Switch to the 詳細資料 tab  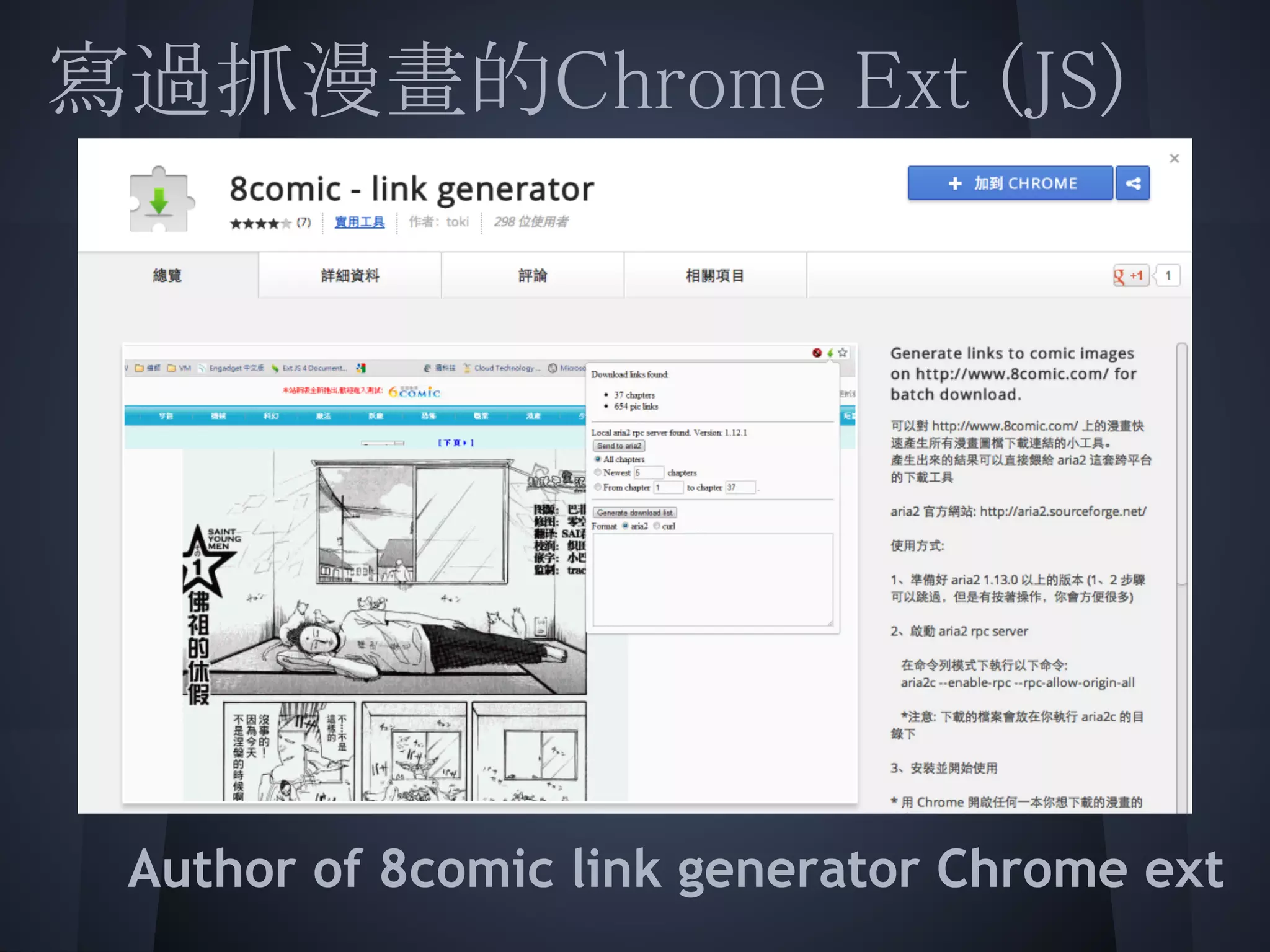point(350,275)
